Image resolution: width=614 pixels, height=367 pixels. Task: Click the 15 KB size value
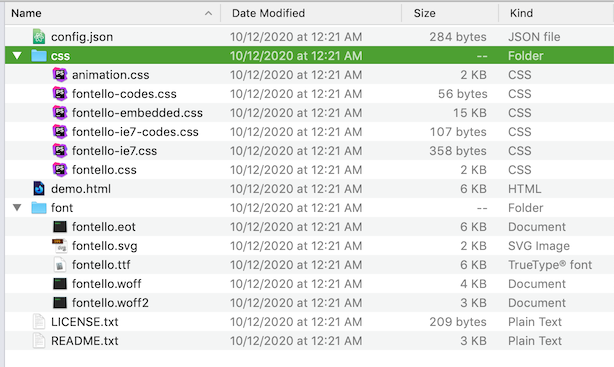pyautogui.click(x=470, y=112)
